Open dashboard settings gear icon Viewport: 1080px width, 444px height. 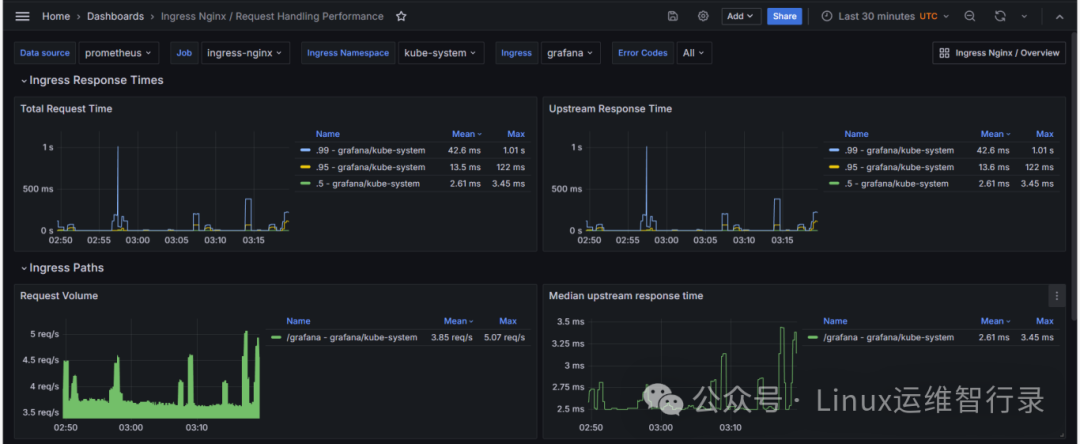click(703, 16)
